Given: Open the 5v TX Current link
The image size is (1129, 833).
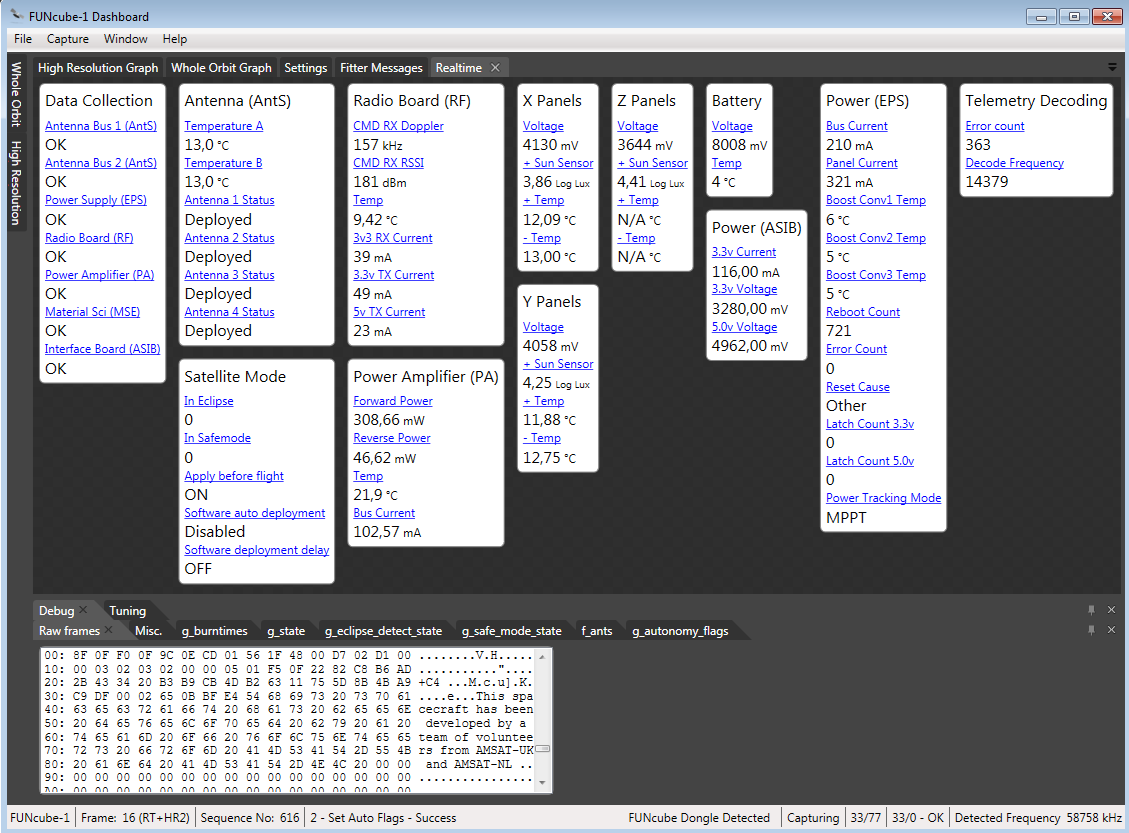Looking at the screenshot, I should pos(389,312).
